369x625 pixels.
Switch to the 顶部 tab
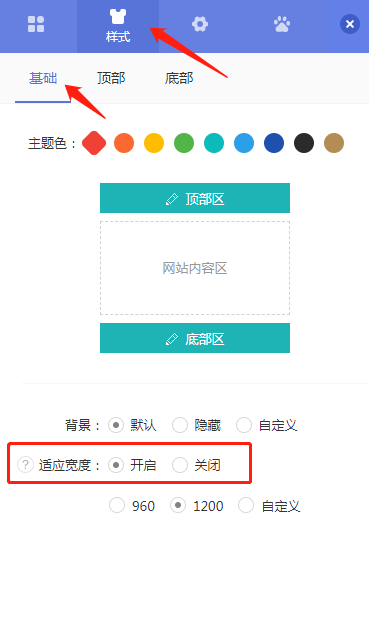pyautogui.click(x=111, y=78)
